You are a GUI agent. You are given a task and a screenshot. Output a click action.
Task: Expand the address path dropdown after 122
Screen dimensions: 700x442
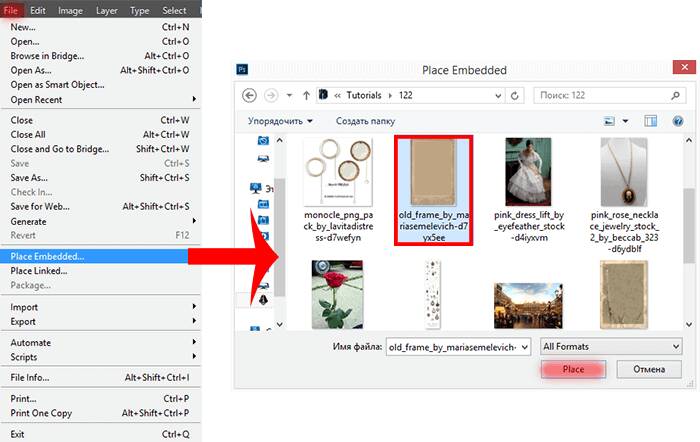coord(498,96)
